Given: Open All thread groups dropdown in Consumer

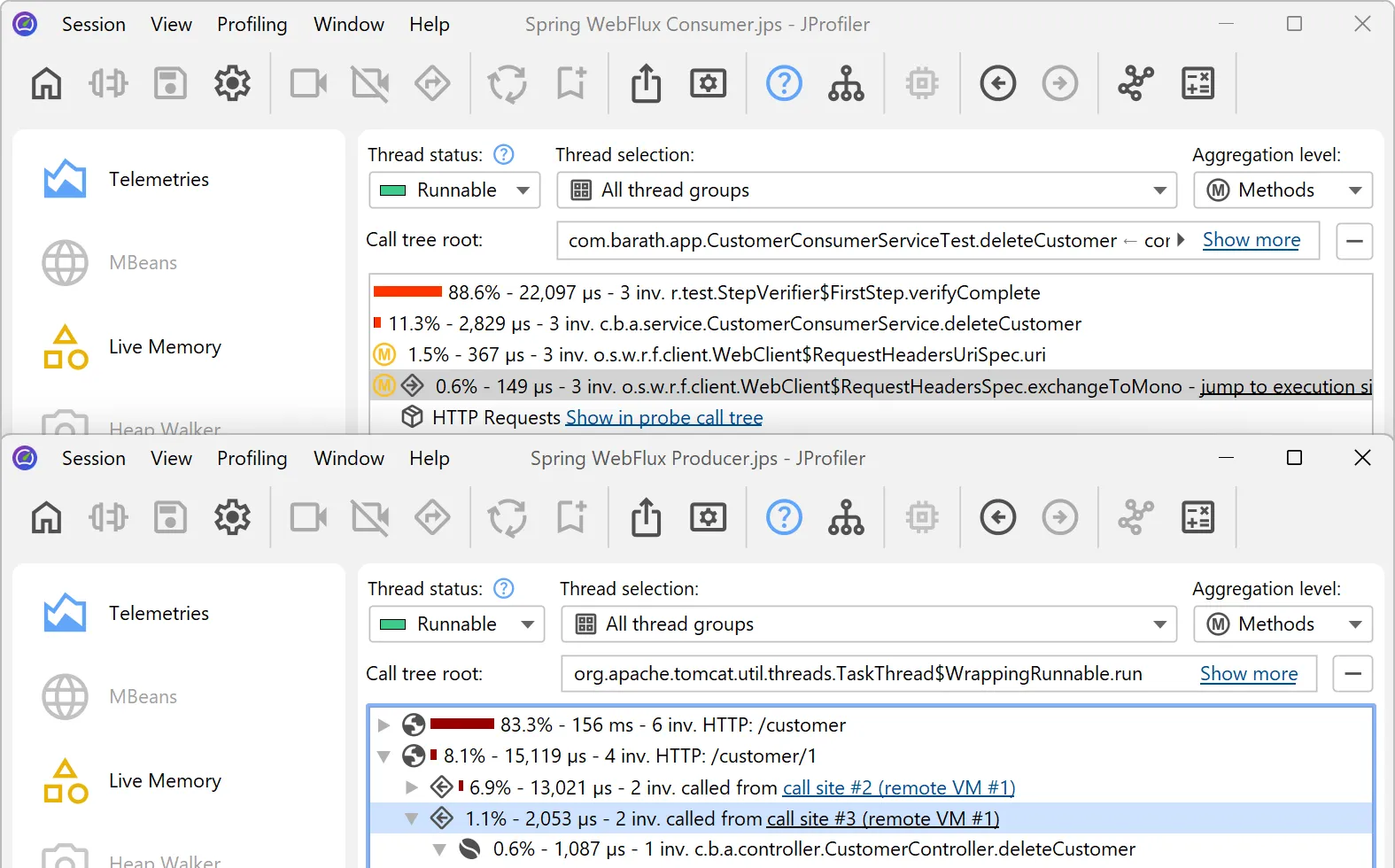Looking at the screenshot, I should (866, 190).
